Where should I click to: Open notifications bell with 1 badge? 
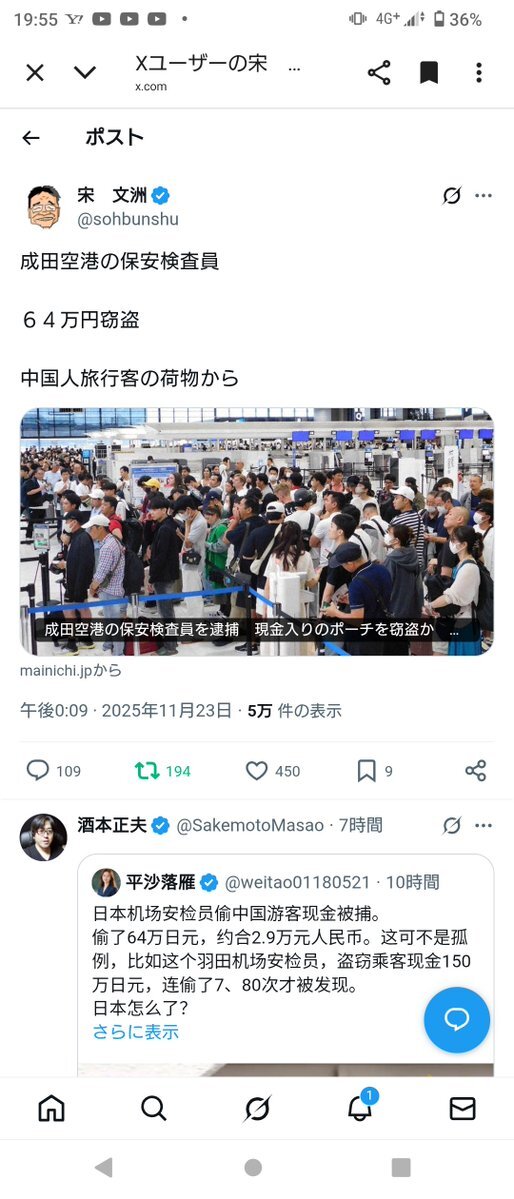point(360,1106)
